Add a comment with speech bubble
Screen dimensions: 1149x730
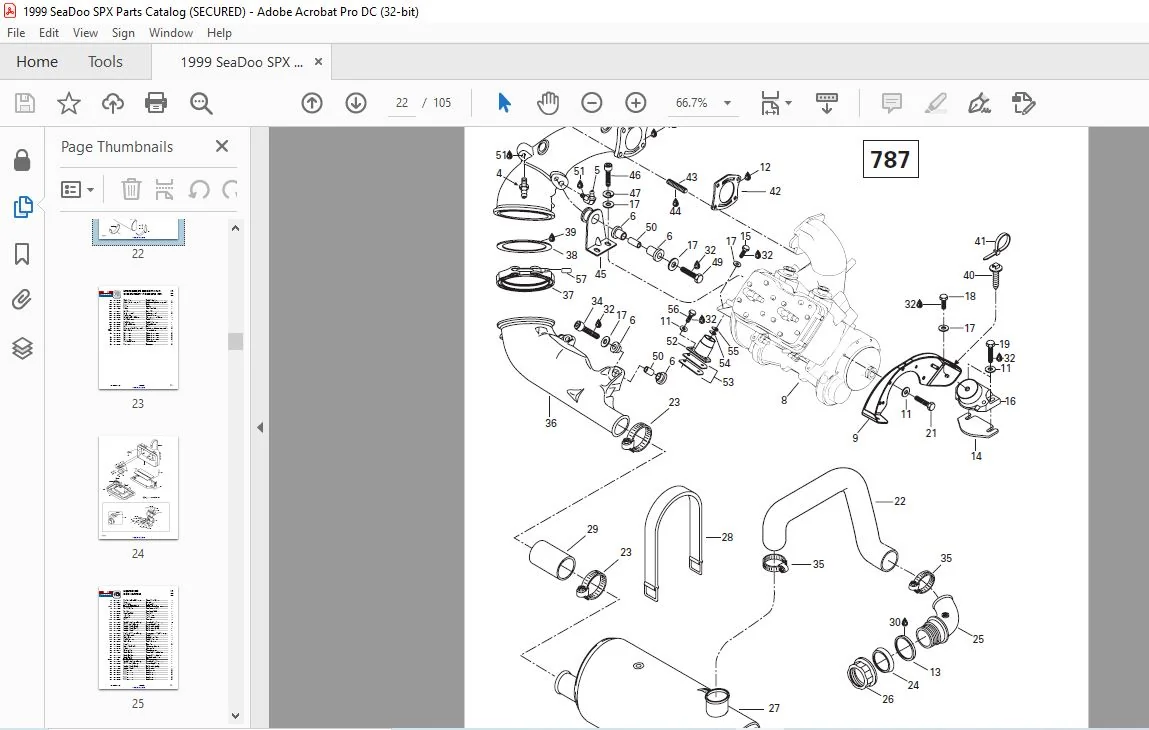click(x=891, y=103)
